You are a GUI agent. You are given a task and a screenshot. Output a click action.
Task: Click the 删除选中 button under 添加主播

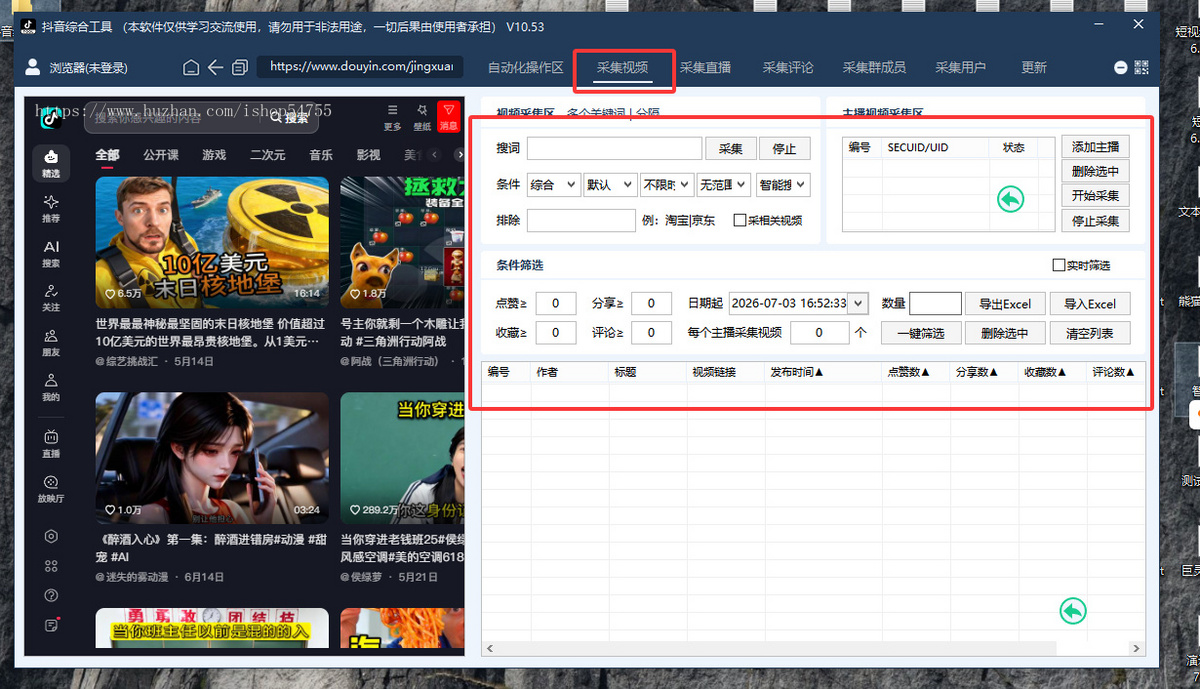[x=1095, y=172]
